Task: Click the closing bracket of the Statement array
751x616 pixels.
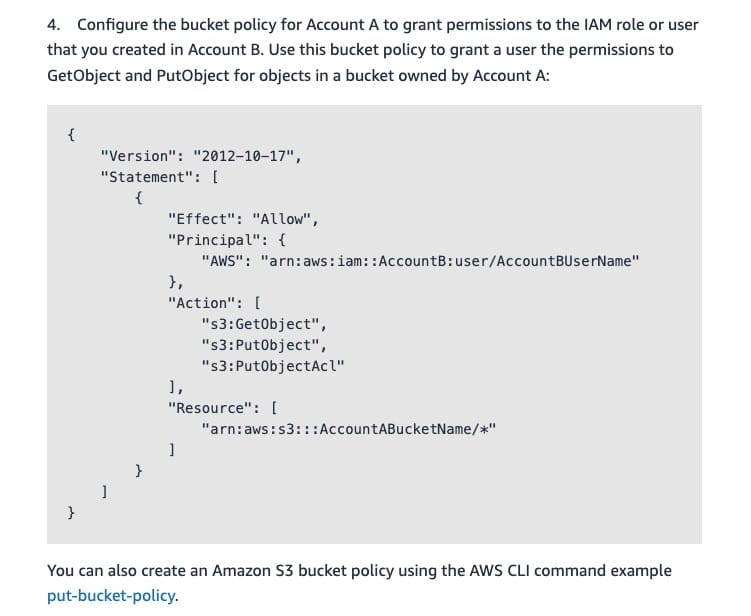Action: click(x=104, y=492)
